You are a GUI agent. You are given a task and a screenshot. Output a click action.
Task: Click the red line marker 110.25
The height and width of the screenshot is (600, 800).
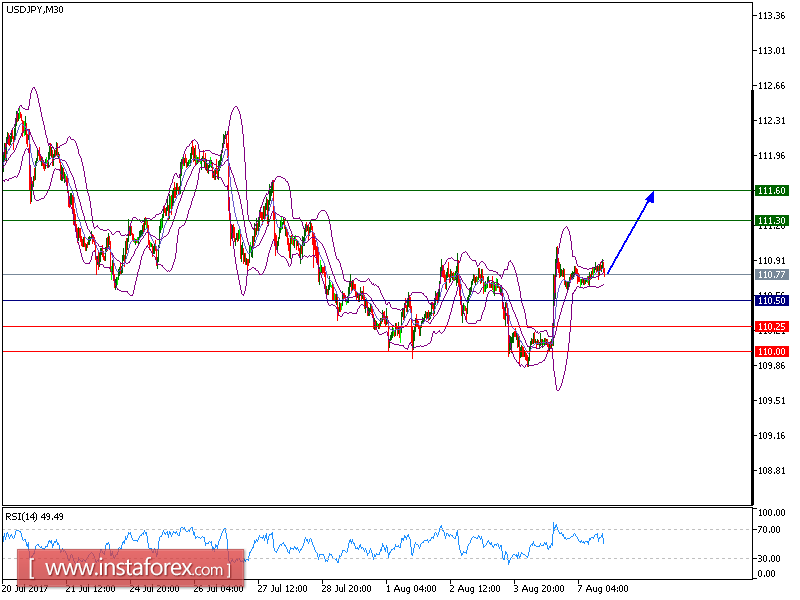[x=771, y=325]
